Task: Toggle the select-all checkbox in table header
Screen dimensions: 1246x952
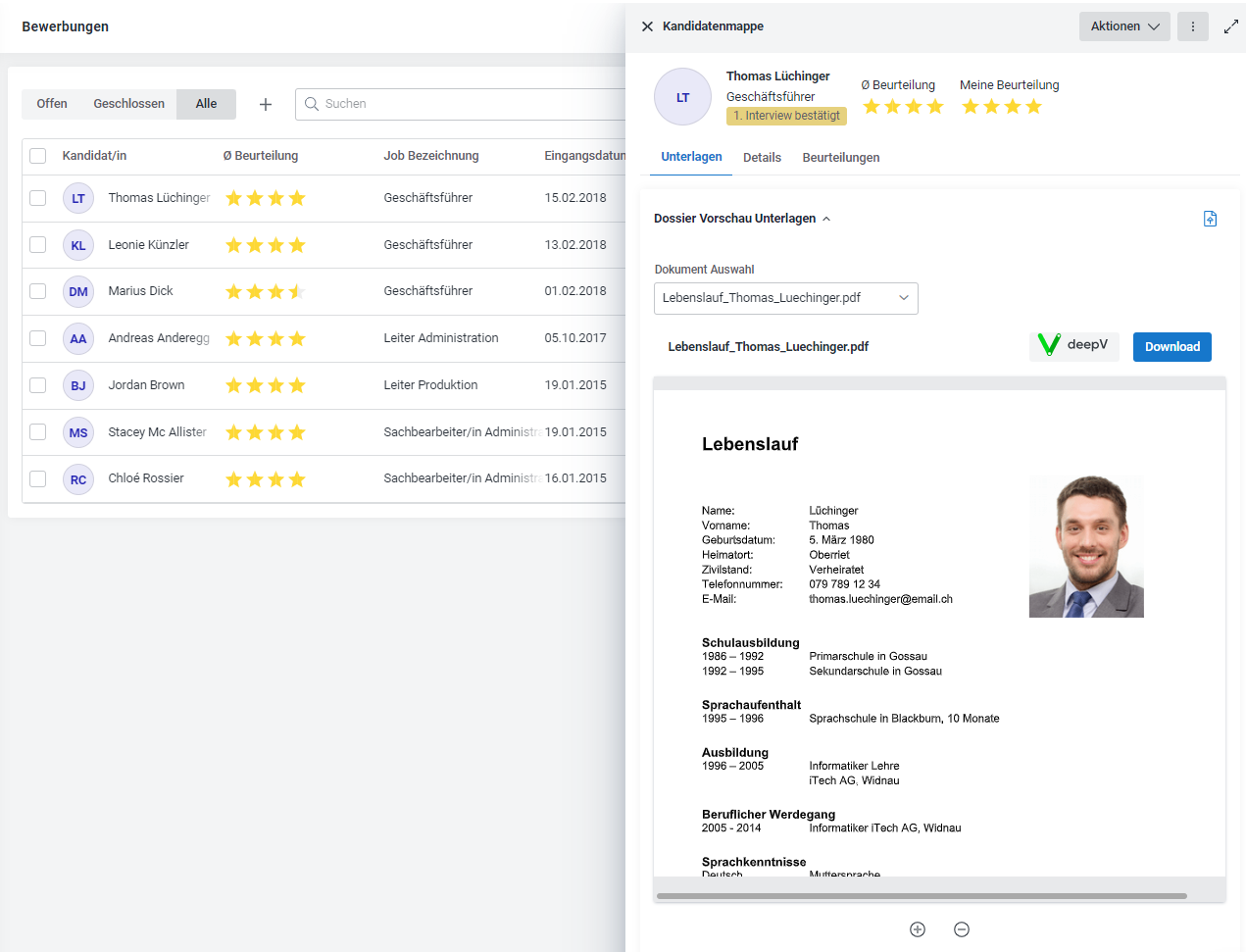Action: click(x=38, y=156)
